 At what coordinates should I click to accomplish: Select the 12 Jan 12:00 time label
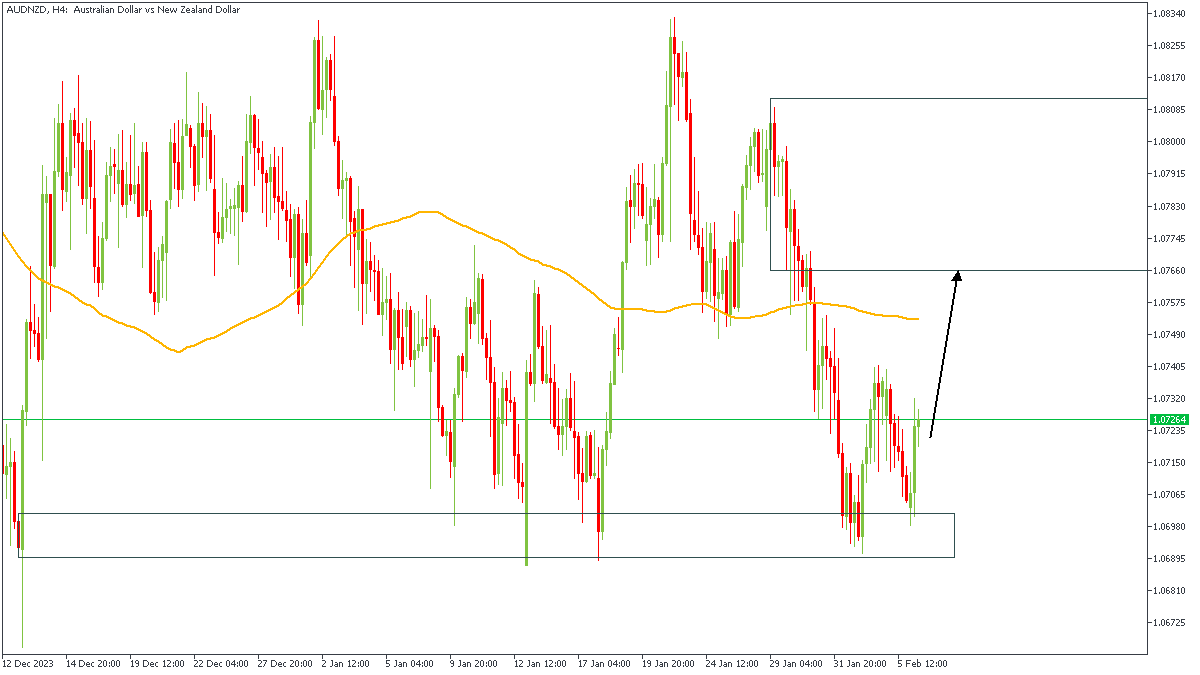pos(541,662)
